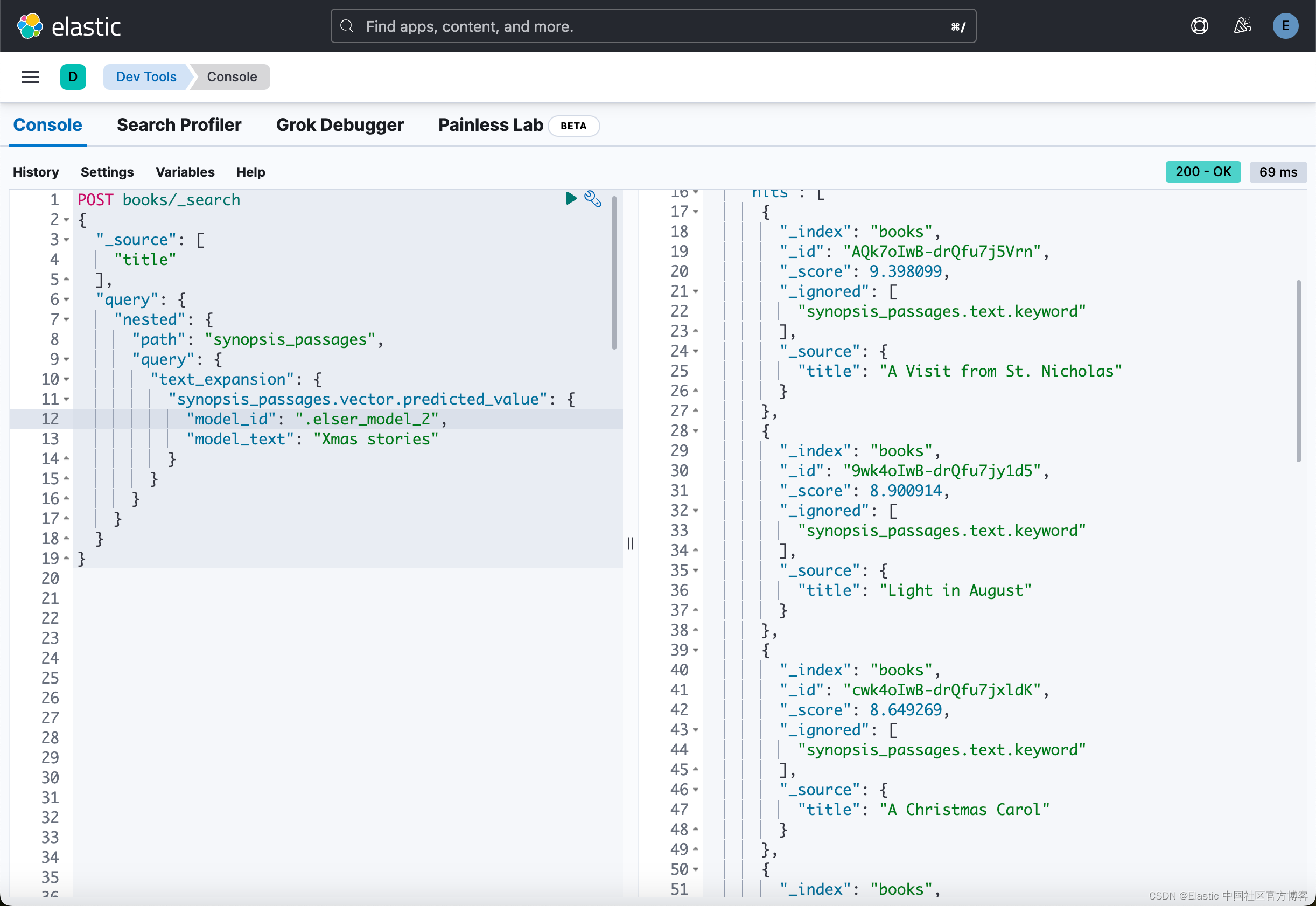Image resolution: width=1316 pixels, height=906 pixels.
Task: Click the green send request play icon
Action: click(x=570, y=198)
